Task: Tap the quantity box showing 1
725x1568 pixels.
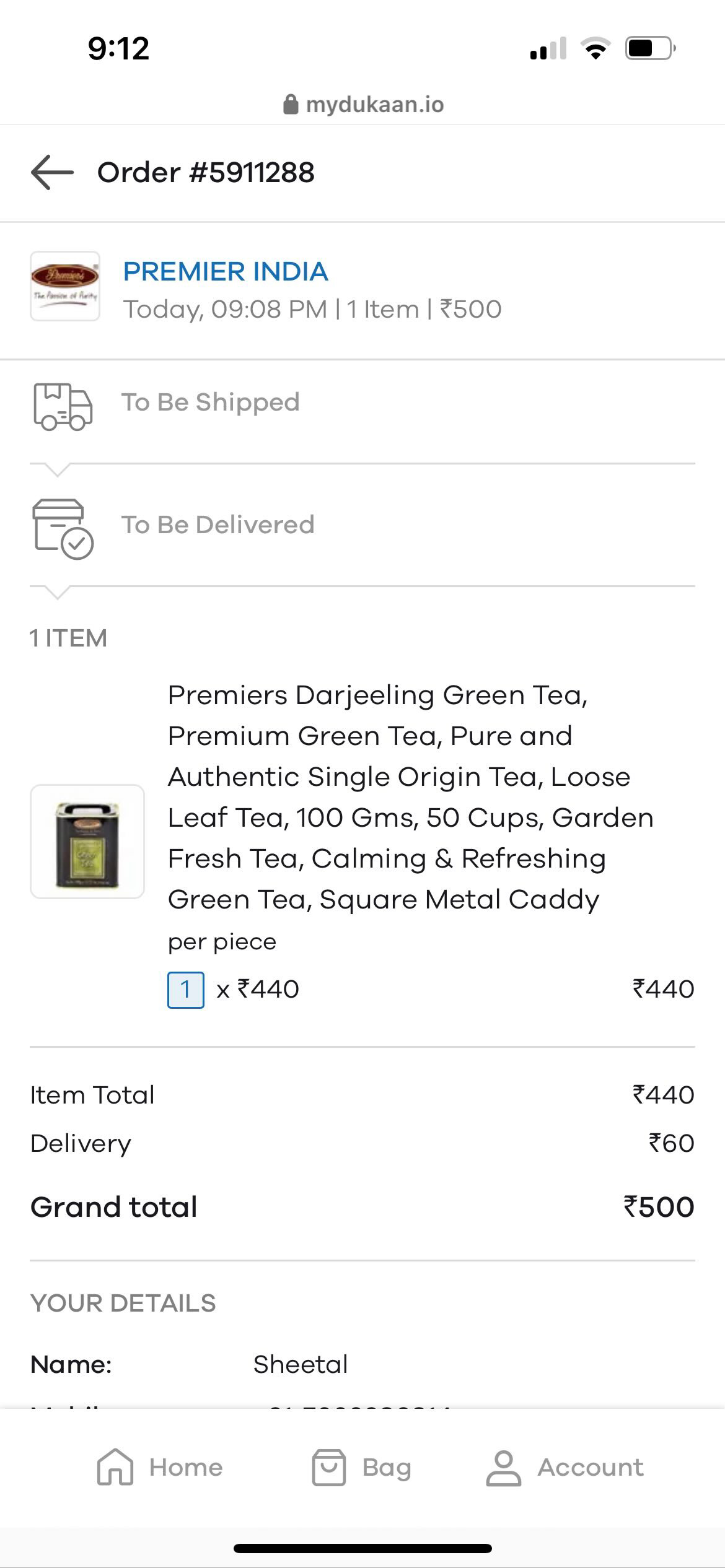Action: pos(185,990)
